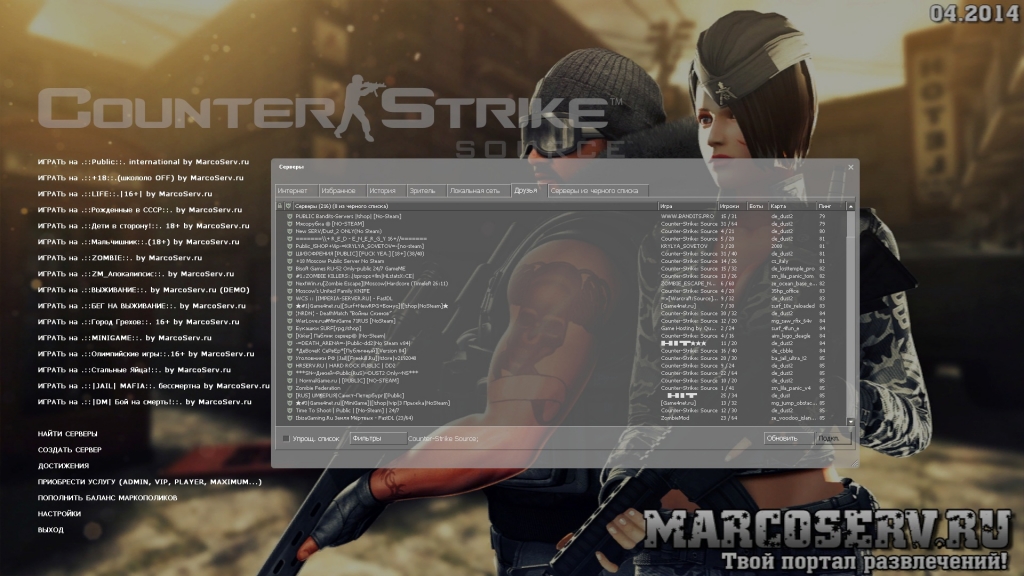Sort servers by the Пинг column

[x=826, y=205]
